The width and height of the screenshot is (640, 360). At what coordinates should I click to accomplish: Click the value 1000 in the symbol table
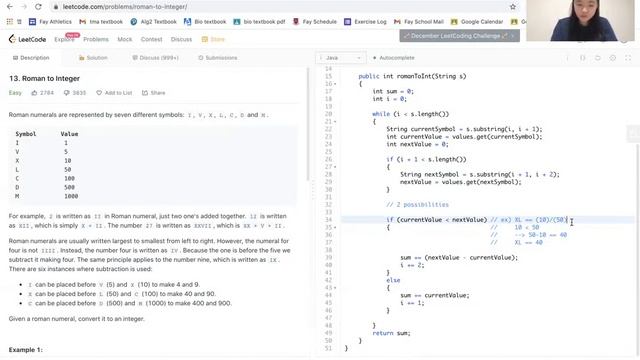71,196
